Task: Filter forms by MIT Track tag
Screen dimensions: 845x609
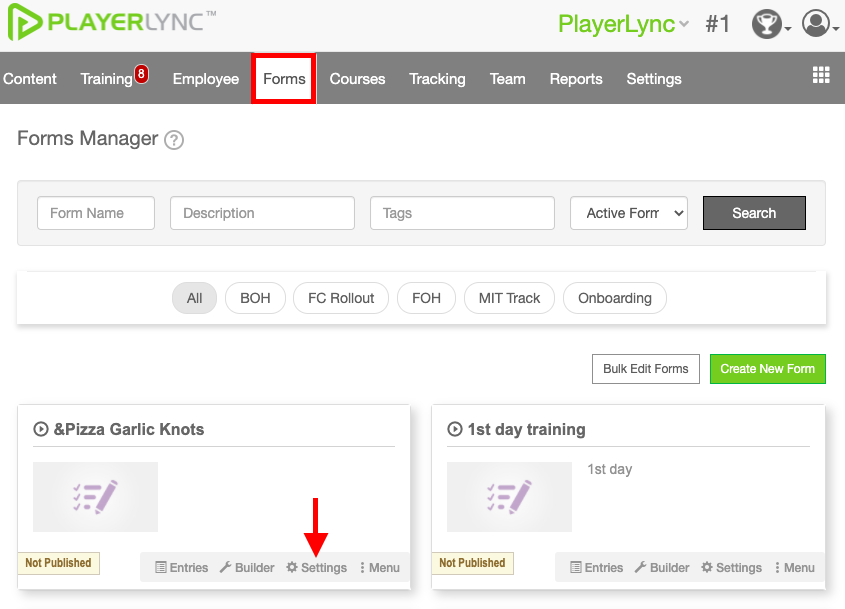Action: [x=509, y=298]
